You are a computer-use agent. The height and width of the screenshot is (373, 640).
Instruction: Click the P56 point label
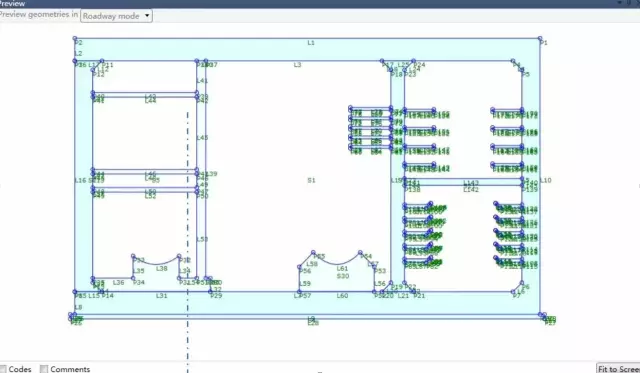pos(305,271)
